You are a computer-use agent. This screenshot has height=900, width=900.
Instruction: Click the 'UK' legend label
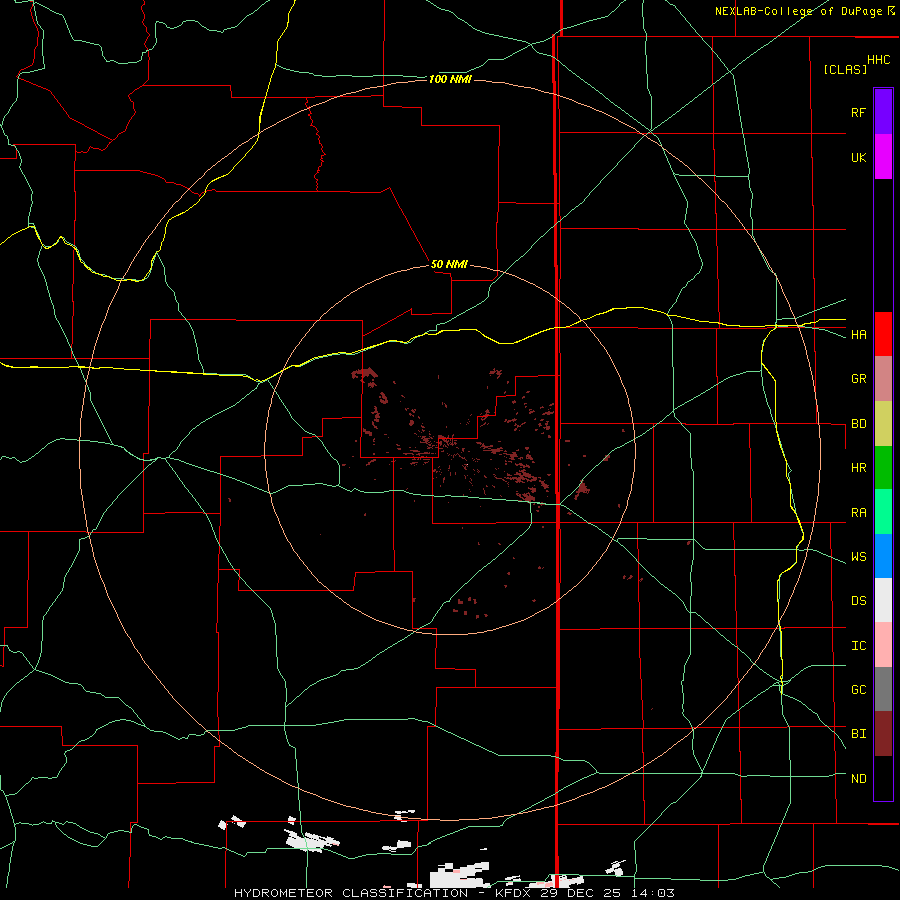(858, 157)
